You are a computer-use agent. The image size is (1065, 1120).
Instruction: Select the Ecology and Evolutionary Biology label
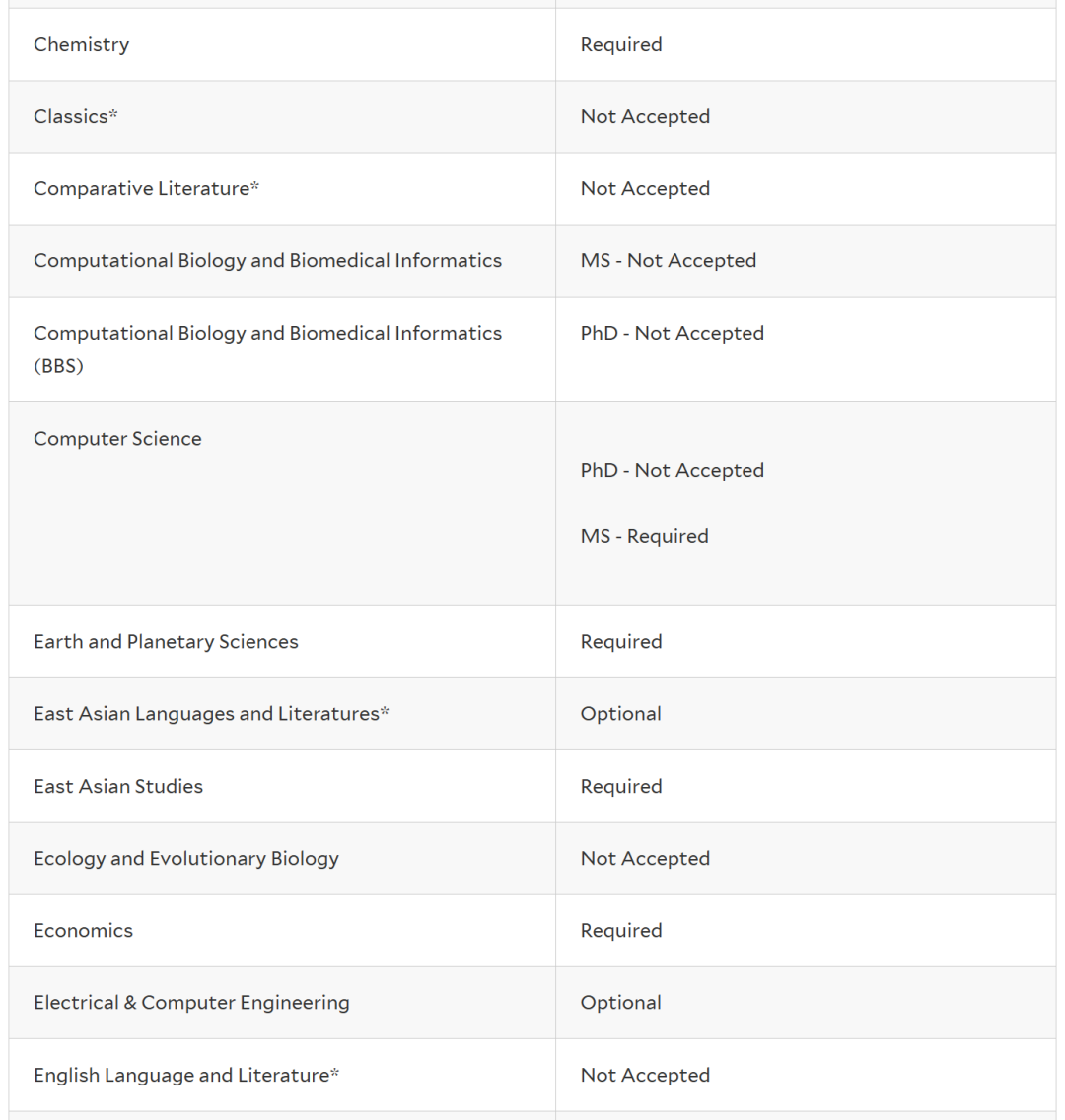click(186, 859)
